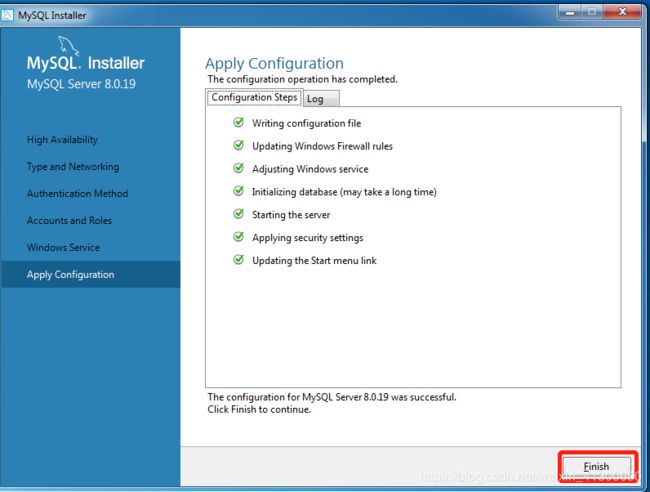This screenshot has height=492, width=650.
Task: Select 'Writing configuration file' step text
Action: [306, 124]
